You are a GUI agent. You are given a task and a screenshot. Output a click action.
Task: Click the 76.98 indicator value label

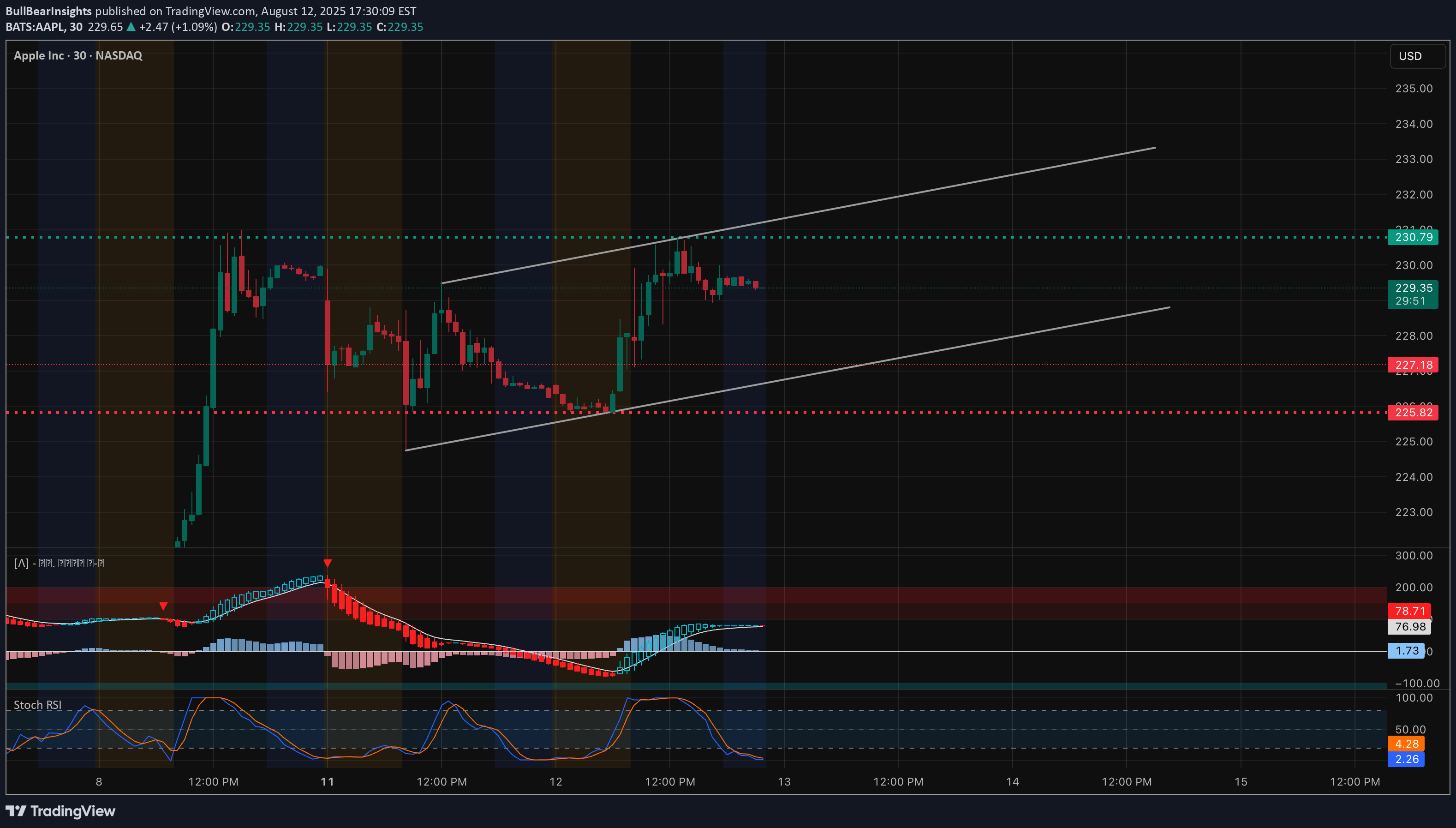point(1409,627)
